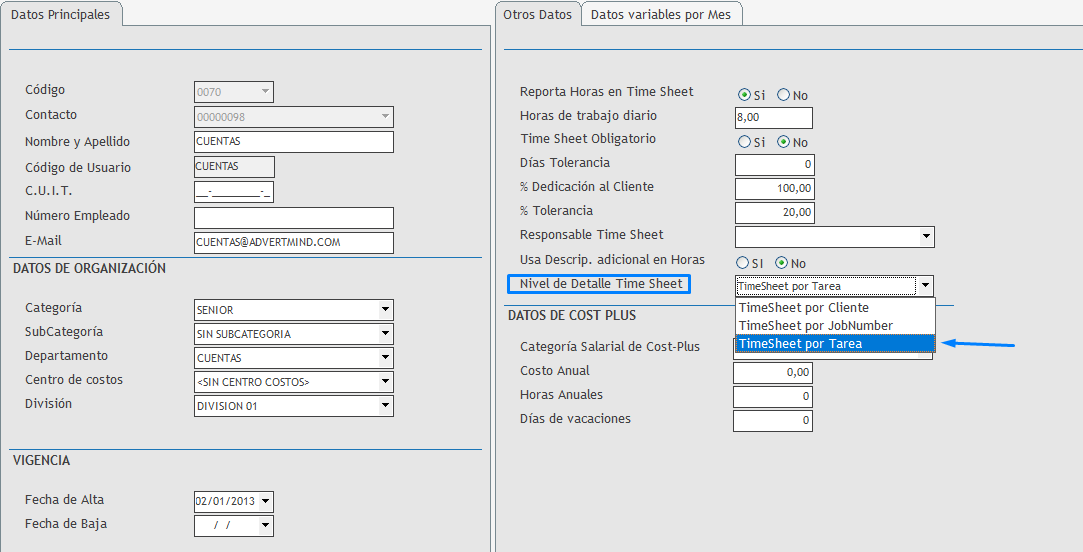Expand the Centro de costos dropdown
The height and width of the screenshot is (552, 1083).
coord(386,382)
